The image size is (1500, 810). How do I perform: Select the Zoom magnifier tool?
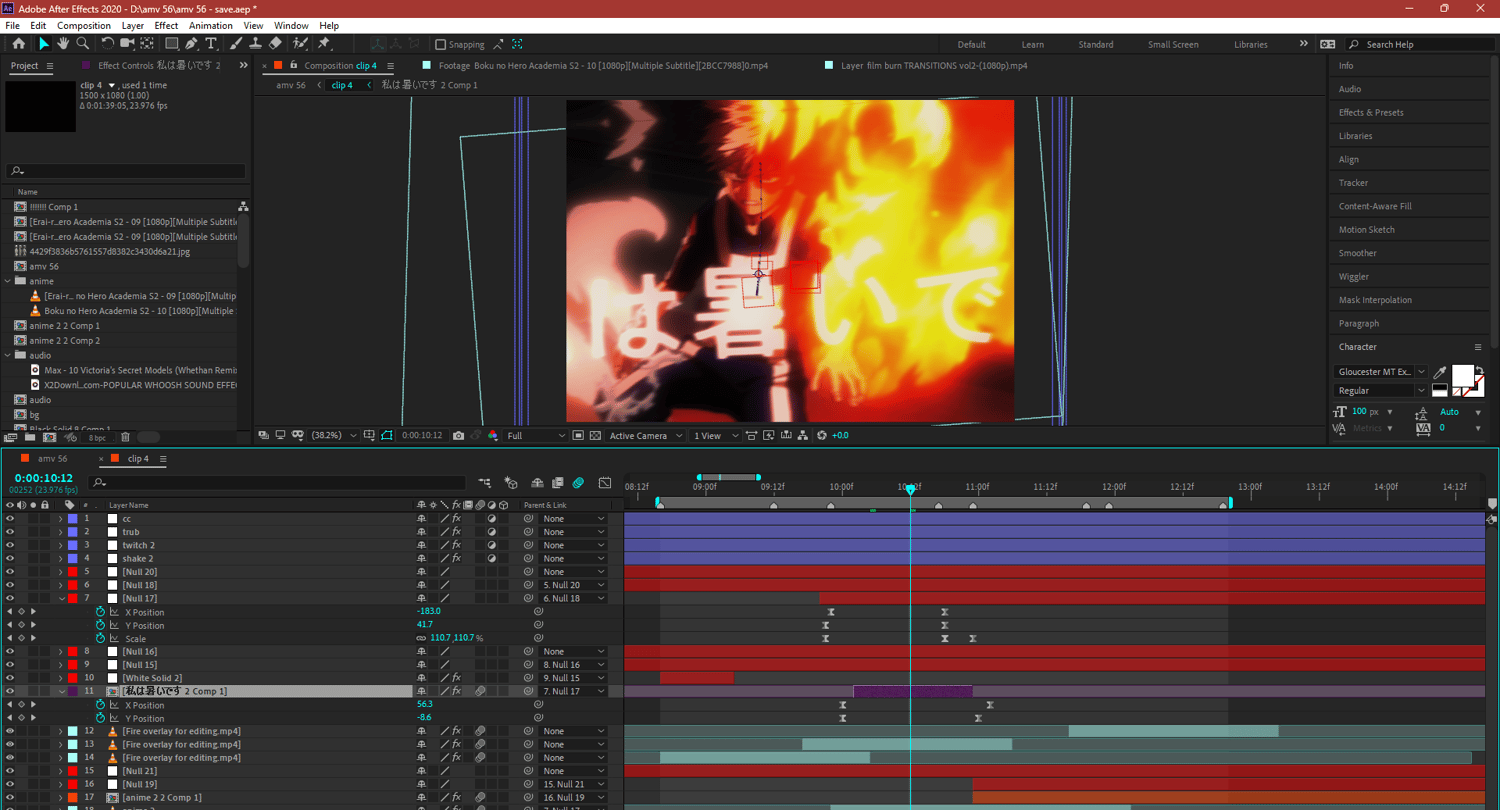coord(83,44)
